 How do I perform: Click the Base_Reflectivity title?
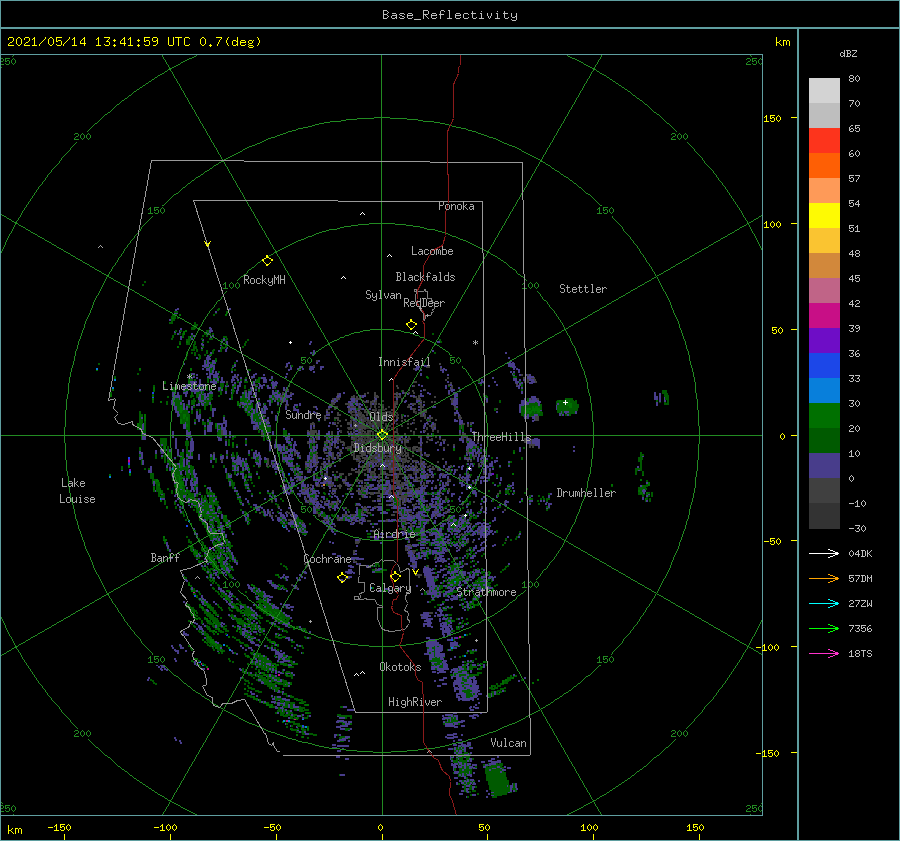449,15
